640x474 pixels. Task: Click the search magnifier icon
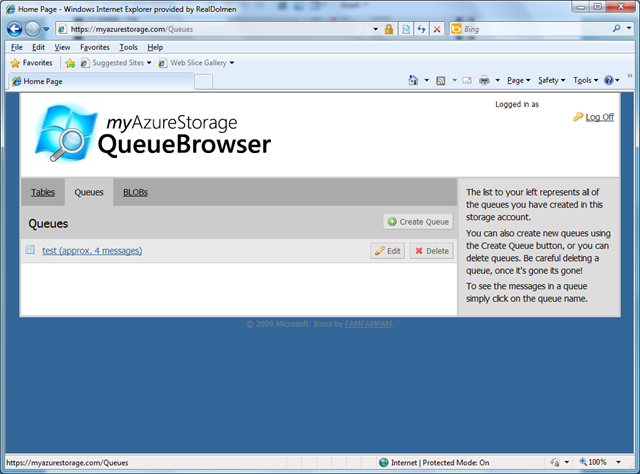(x=616, y=28)
